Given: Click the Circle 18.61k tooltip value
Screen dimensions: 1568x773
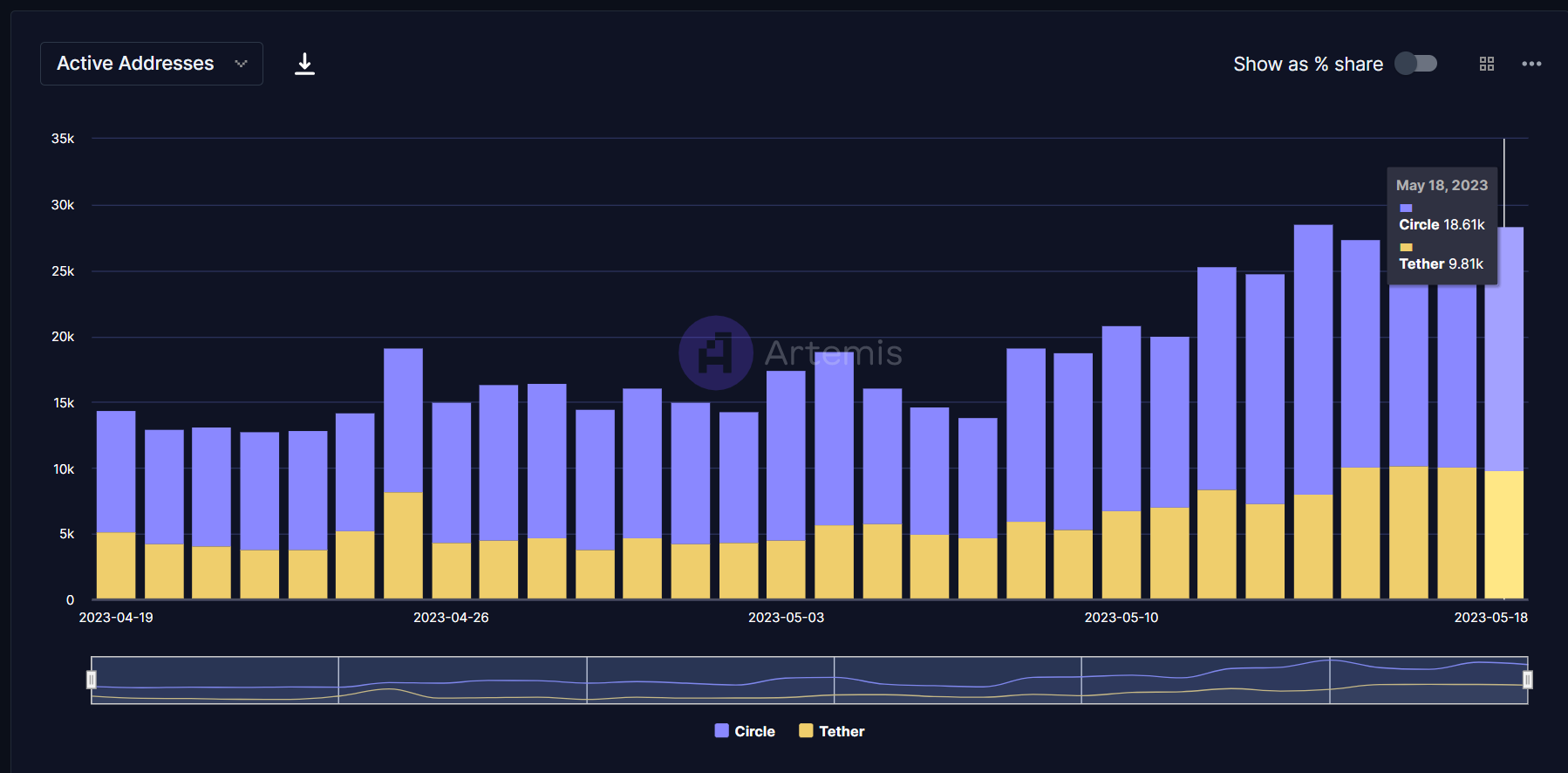Looking at the screenshot, I should (x=1442, y=224).
